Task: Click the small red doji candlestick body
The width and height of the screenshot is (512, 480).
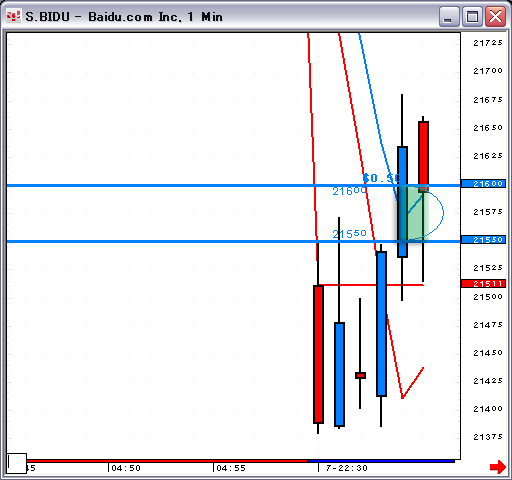Action: (x=360, y=376)
